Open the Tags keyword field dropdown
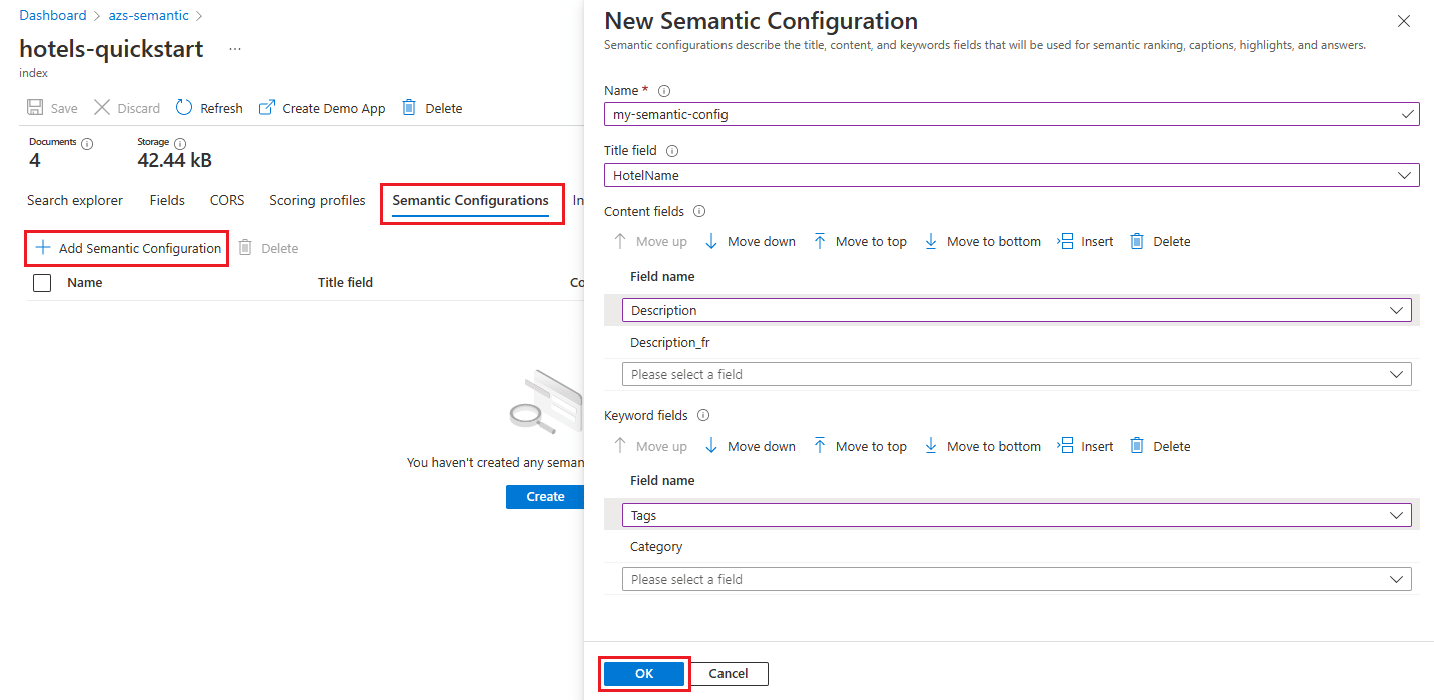Image resolution: width=1434 pixels, height=700 pixels. pos(1016,515)
